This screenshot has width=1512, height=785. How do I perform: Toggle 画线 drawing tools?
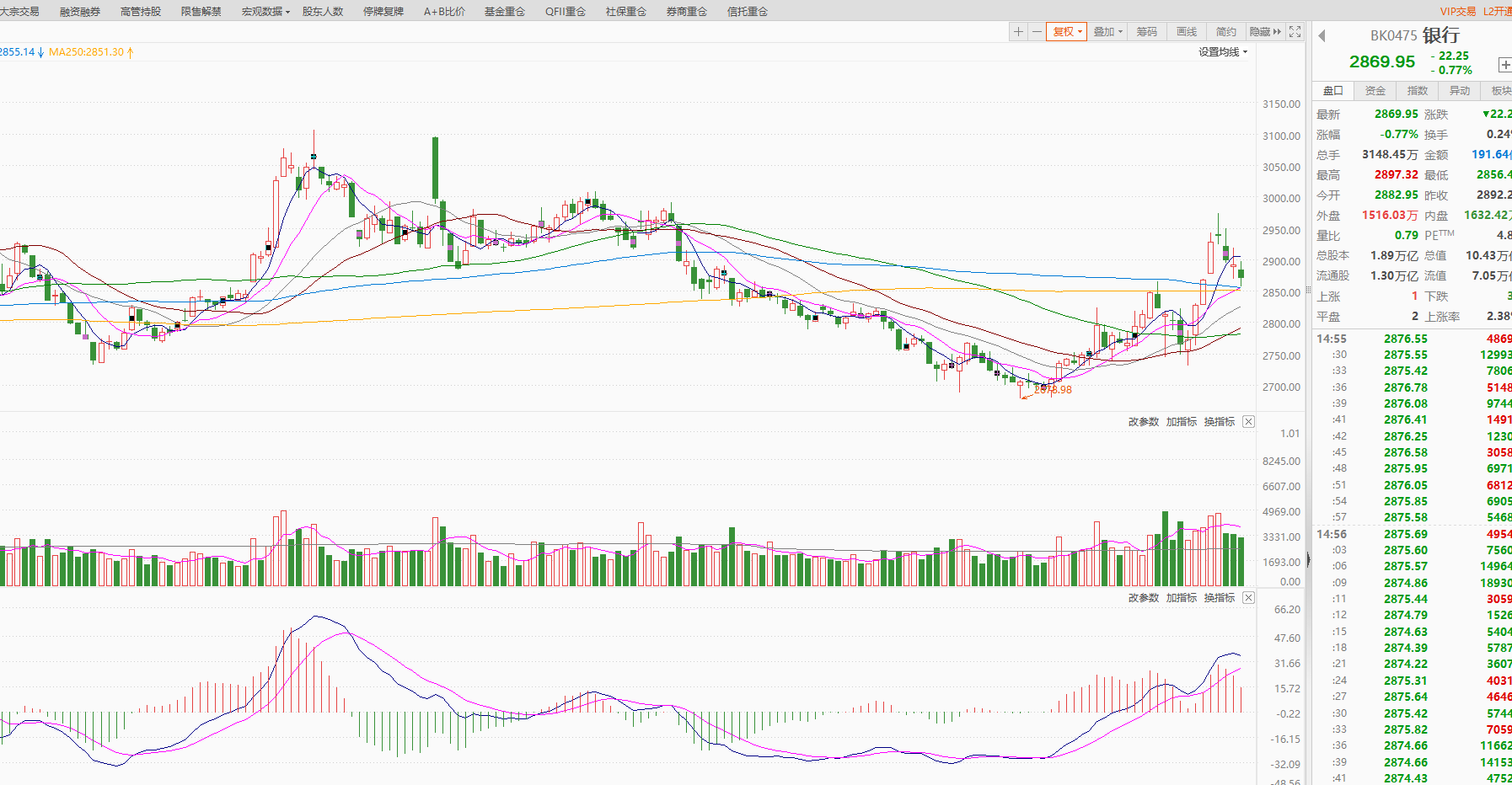pos(1187,32)
